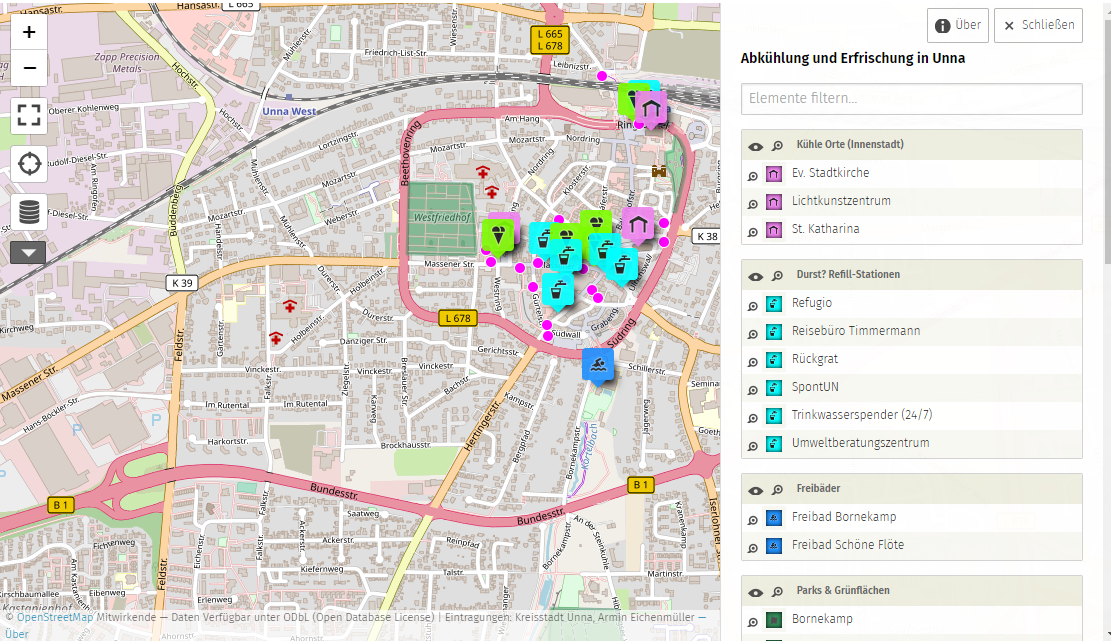
Task: Click magnifier beside Reisebüro Timmermann
Action: click(752, 334)
